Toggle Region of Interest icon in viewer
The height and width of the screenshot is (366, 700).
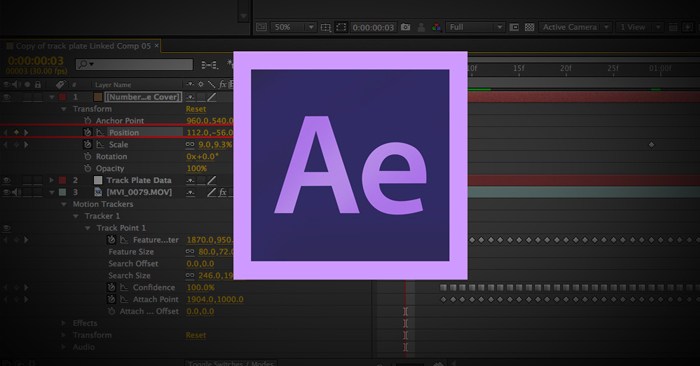tap(514, 27)
